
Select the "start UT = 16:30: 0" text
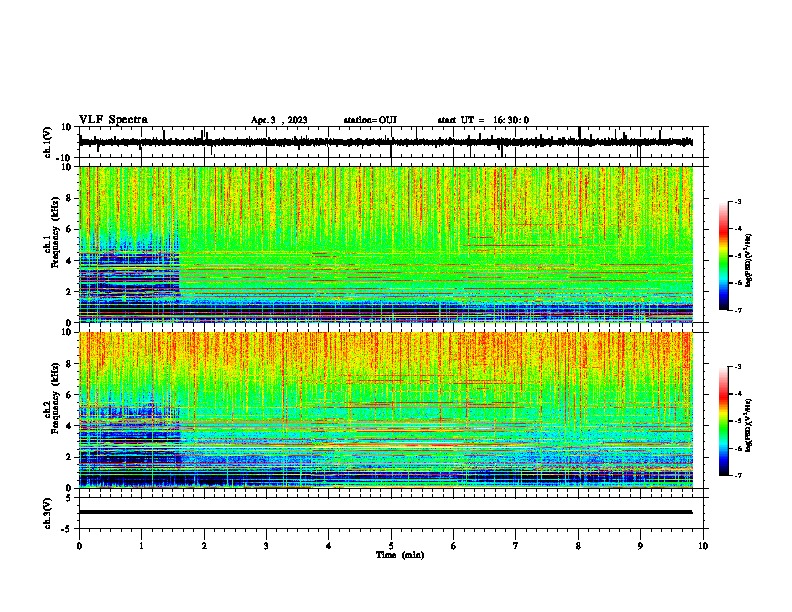(483, 120)
